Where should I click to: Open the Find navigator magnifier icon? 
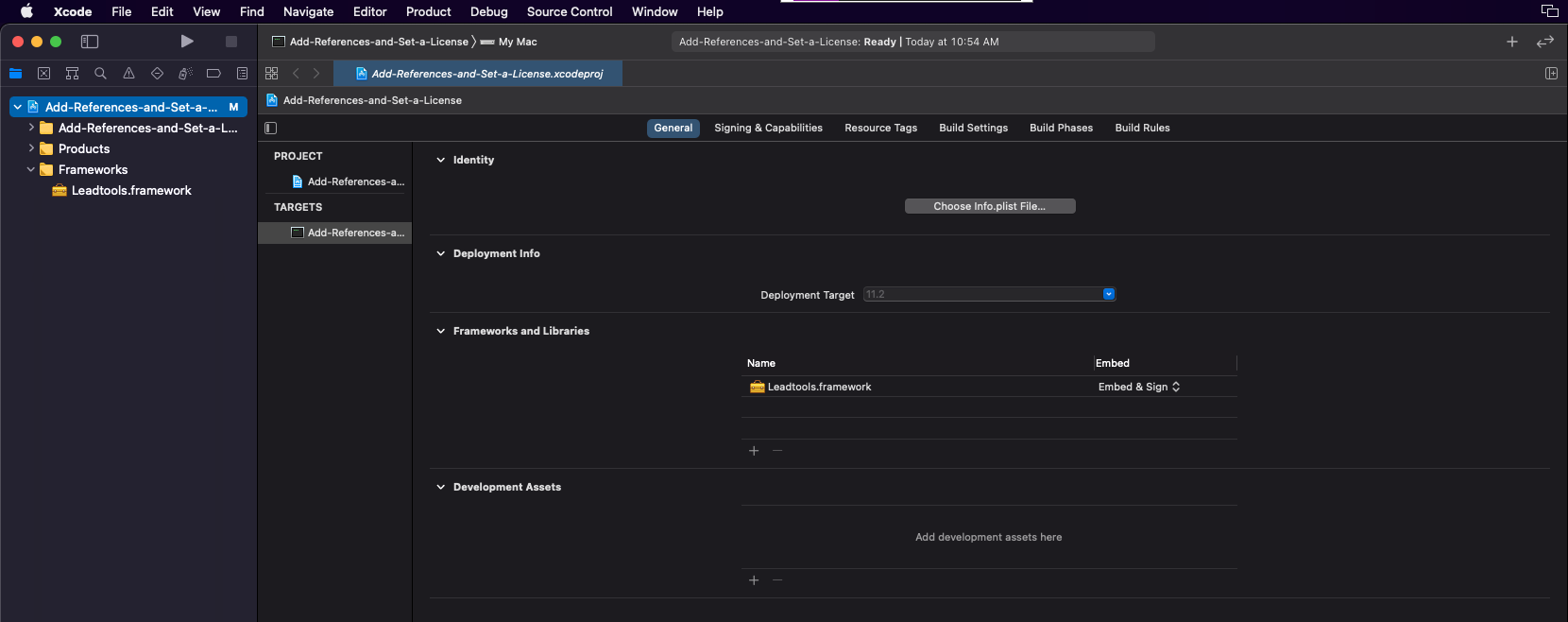(x=100, y=74)
